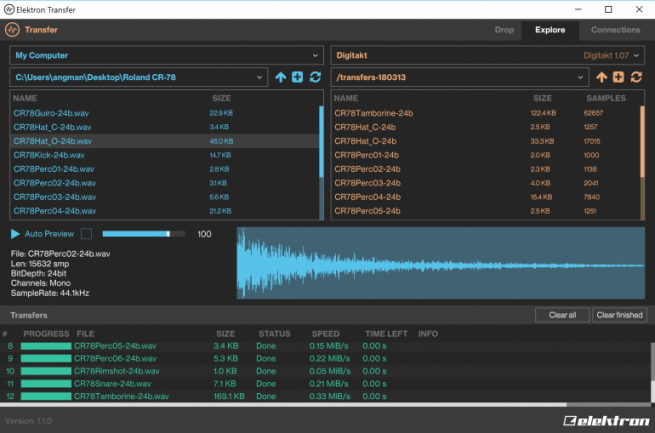Refresh the My Computer file list
The image size is (655, 433).
(x=315, y=77)
